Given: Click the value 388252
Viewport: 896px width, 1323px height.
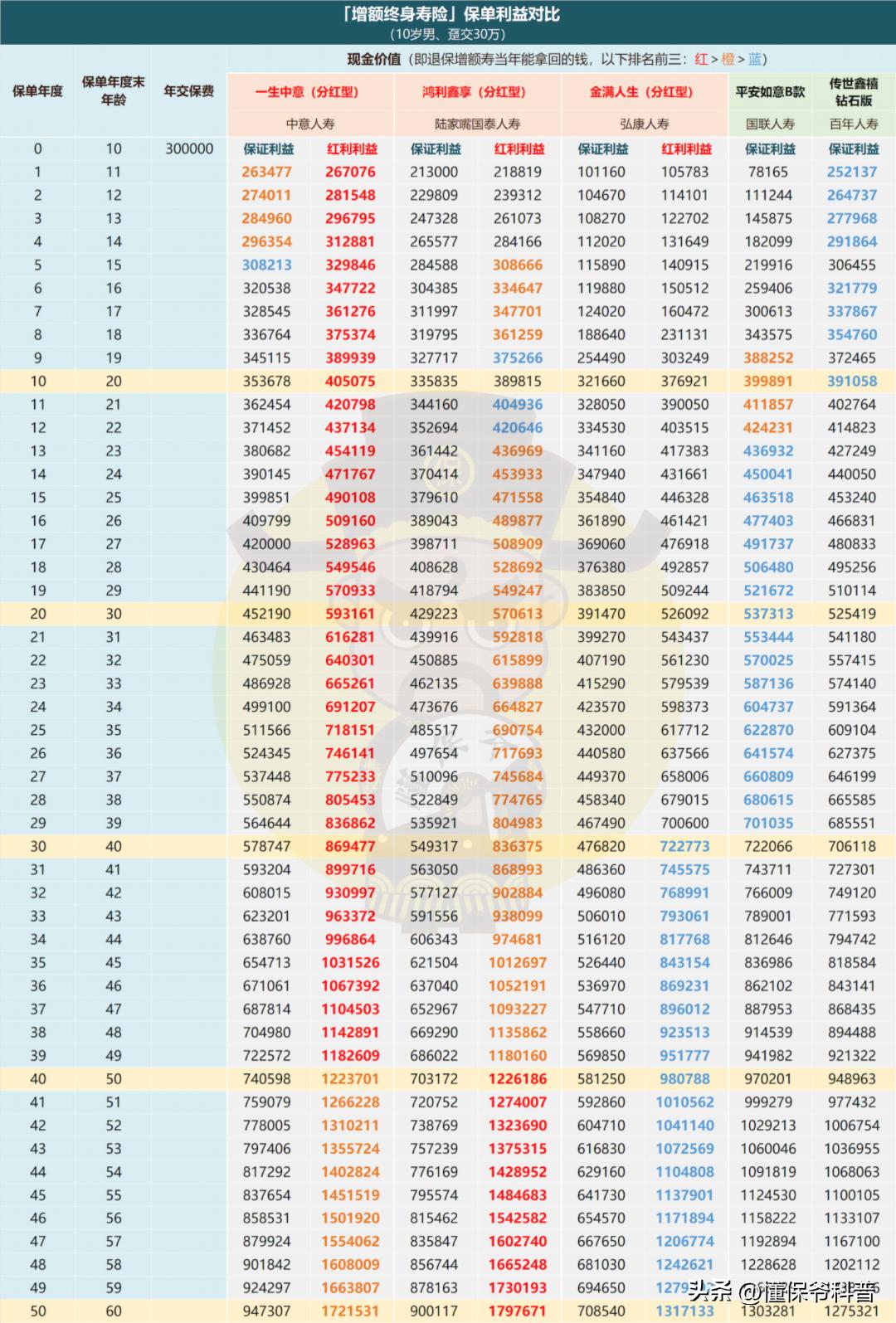Looking at the screenshot, I should click(x=768, y=358).
